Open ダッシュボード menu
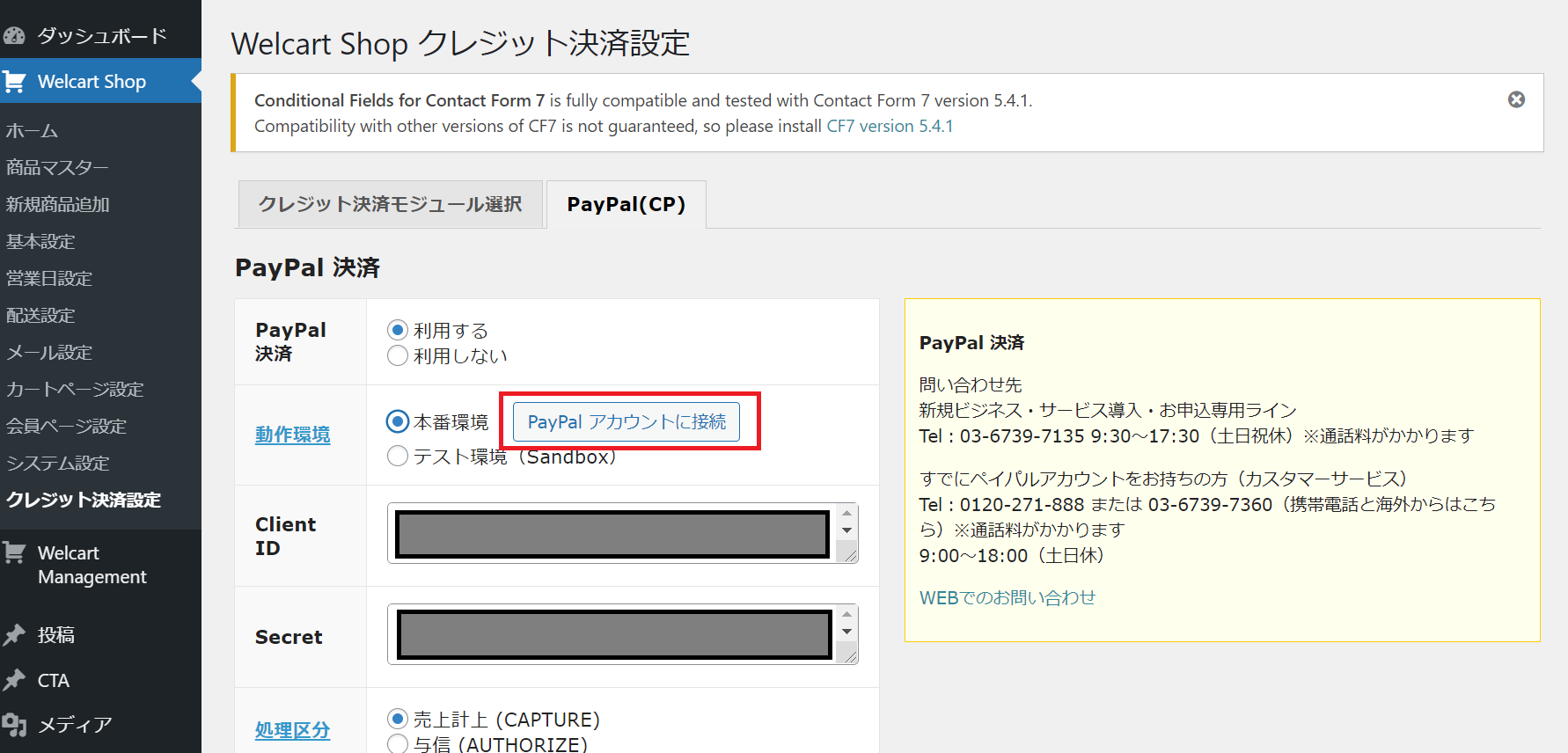 [x=101, y=36]
